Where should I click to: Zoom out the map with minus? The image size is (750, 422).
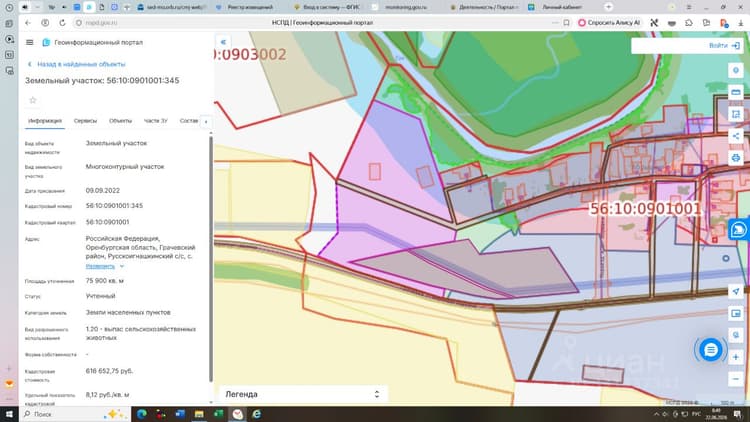[x=736, y=379]
